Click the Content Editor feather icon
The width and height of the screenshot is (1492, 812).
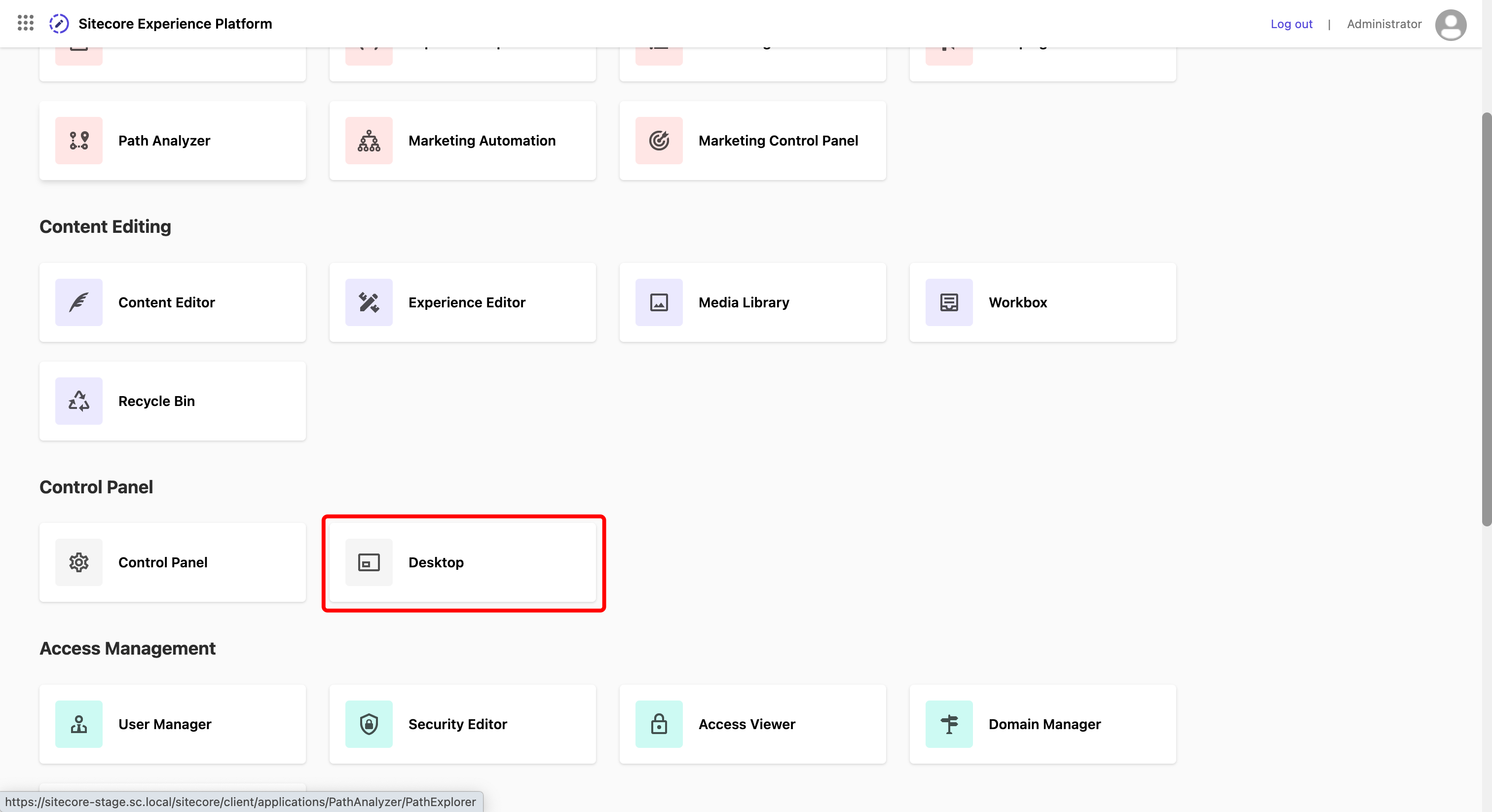point(79,302)
